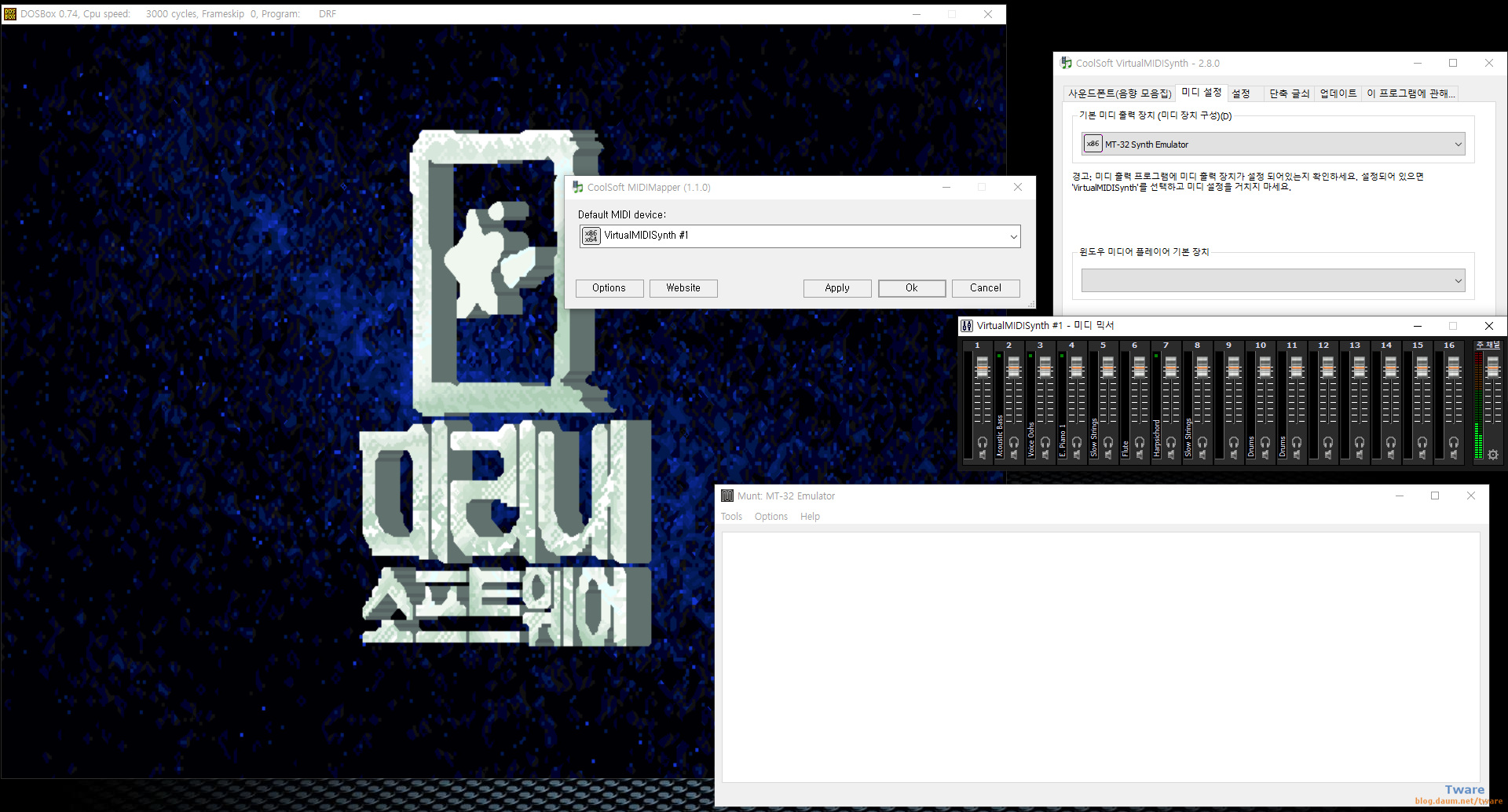The image size is (1508, 812).
Task: Click 주 채널 master label in mixer
Action: [x=1488, y=345]
